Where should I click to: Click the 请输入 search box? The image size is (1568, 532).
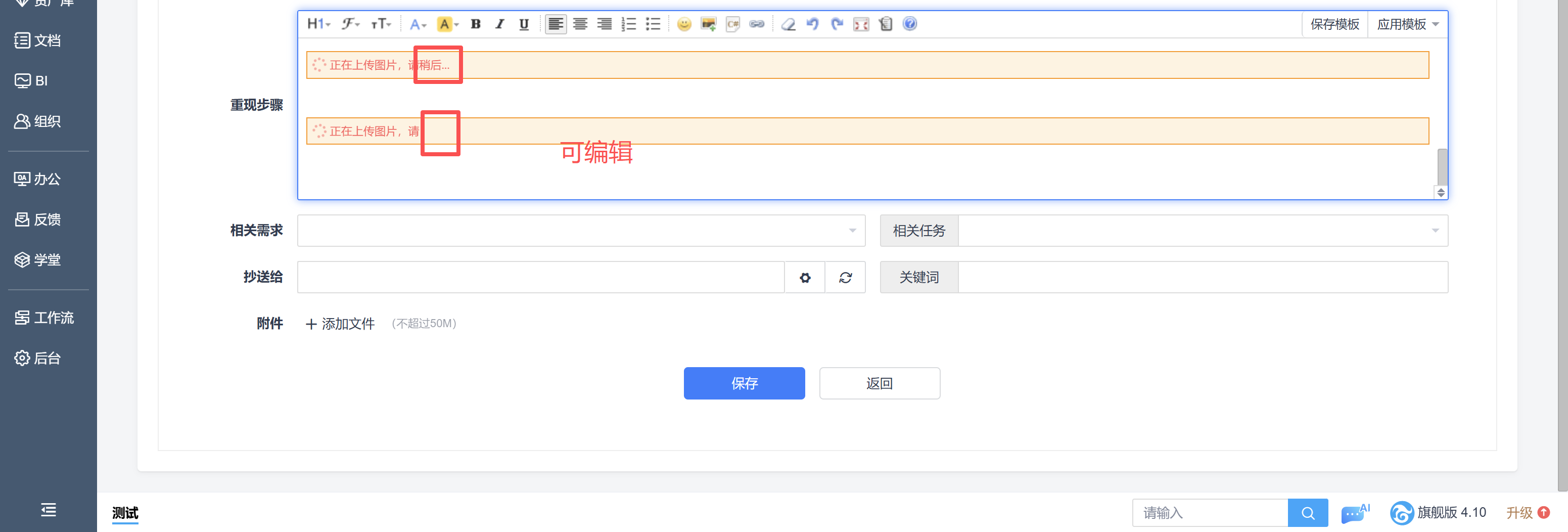(x=1210, y=513)
